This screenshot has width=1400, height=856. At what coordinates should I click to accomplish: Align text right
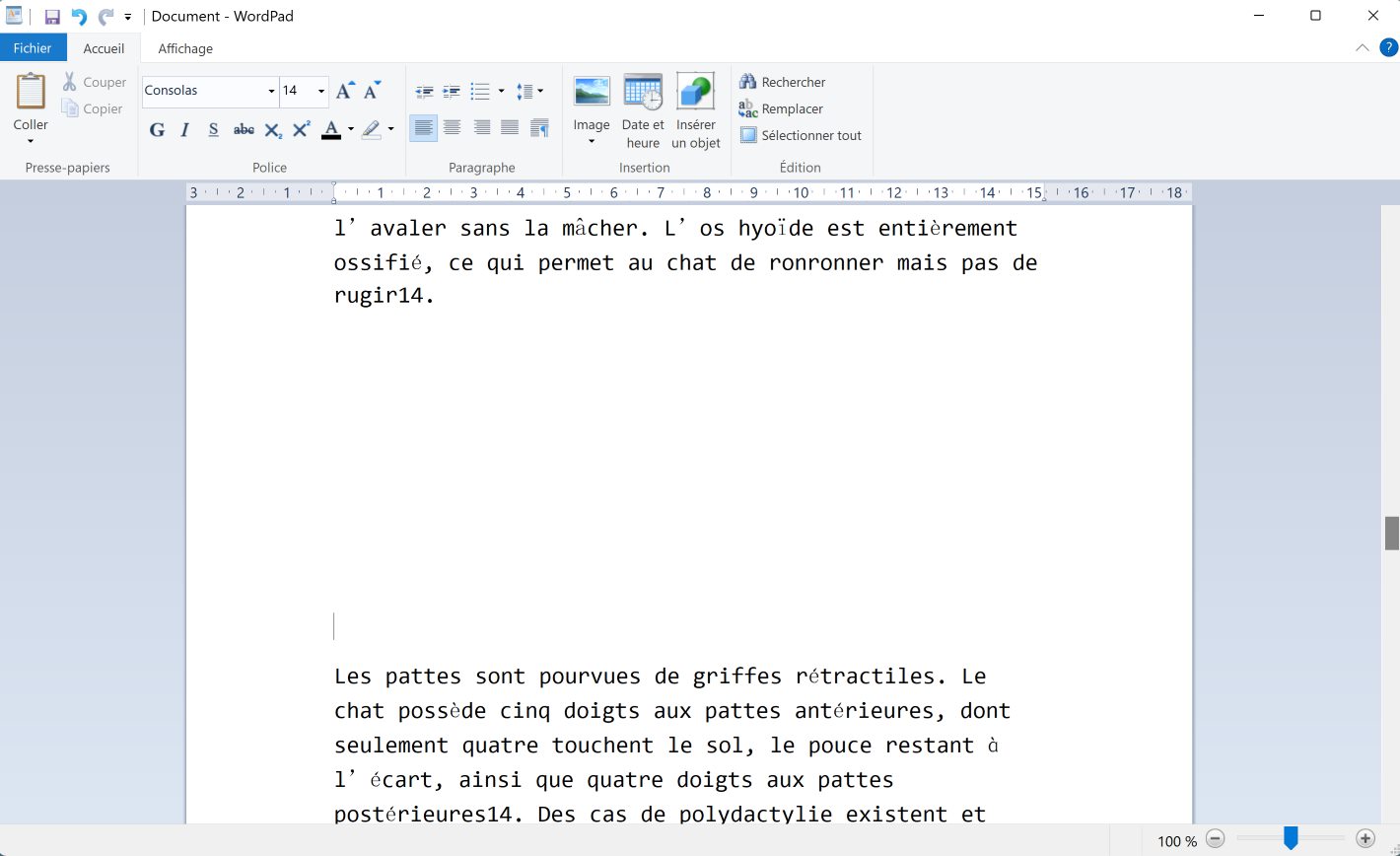tap(481, 127)
